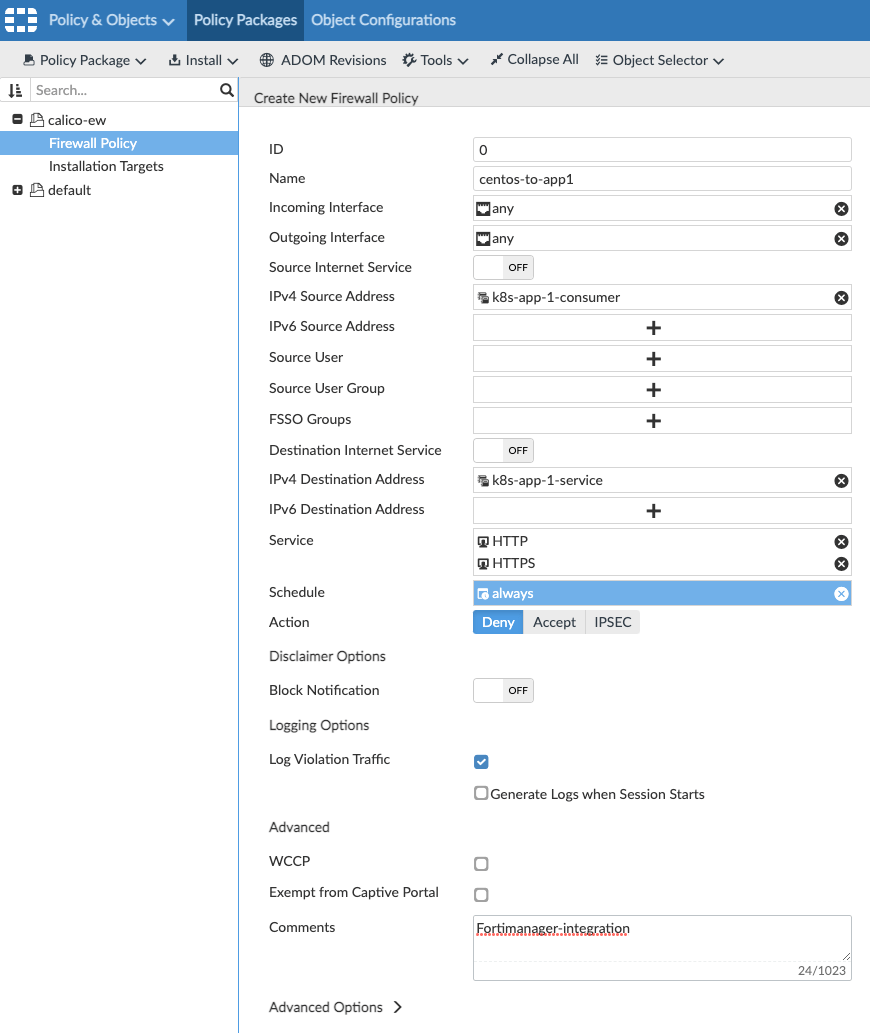Toggle the Block Notification switch
The image size is (870, 1033).
[x=503, y=690]
